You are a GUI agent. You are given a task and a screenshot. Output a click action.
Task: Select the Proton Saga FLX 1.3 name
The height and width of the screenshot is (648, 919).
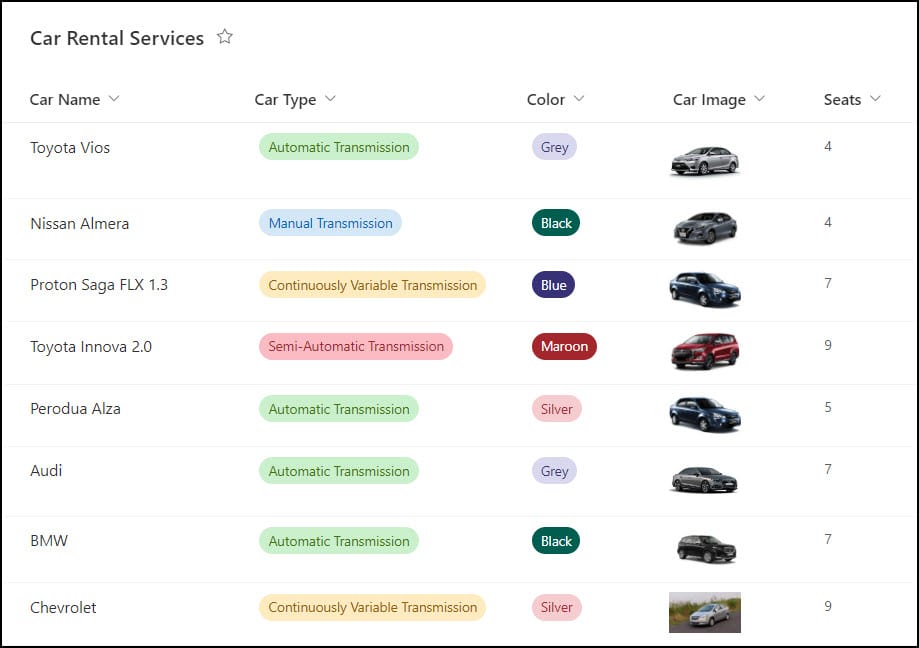pyautogui.click(x=99, y=285)
